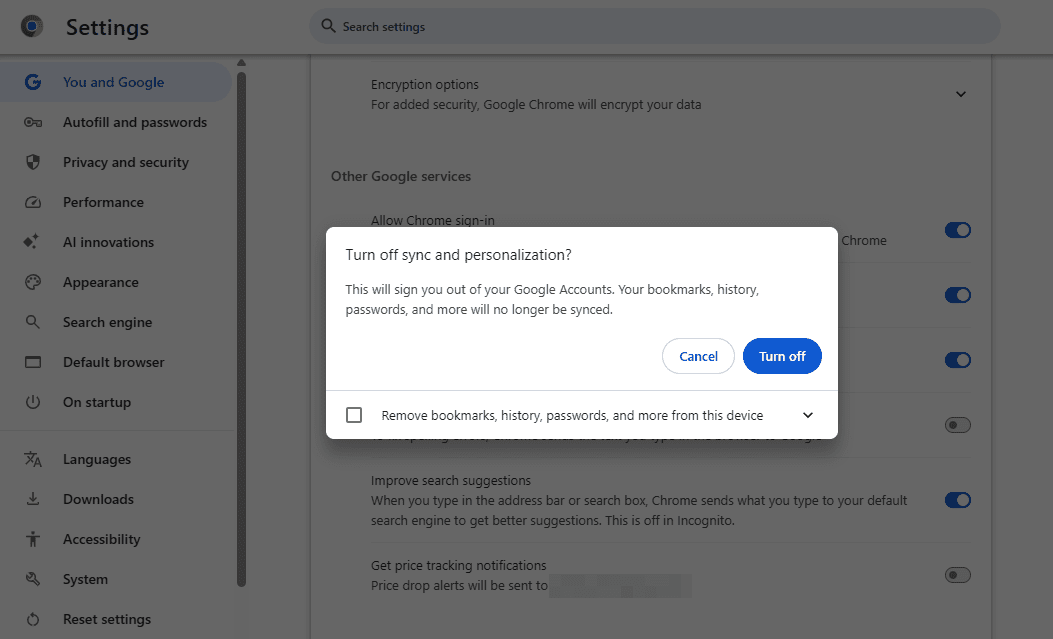1053x639 pixels.
Task: Click the Languages translate icon
Action: pyautogui.click(x=33, y=459)
